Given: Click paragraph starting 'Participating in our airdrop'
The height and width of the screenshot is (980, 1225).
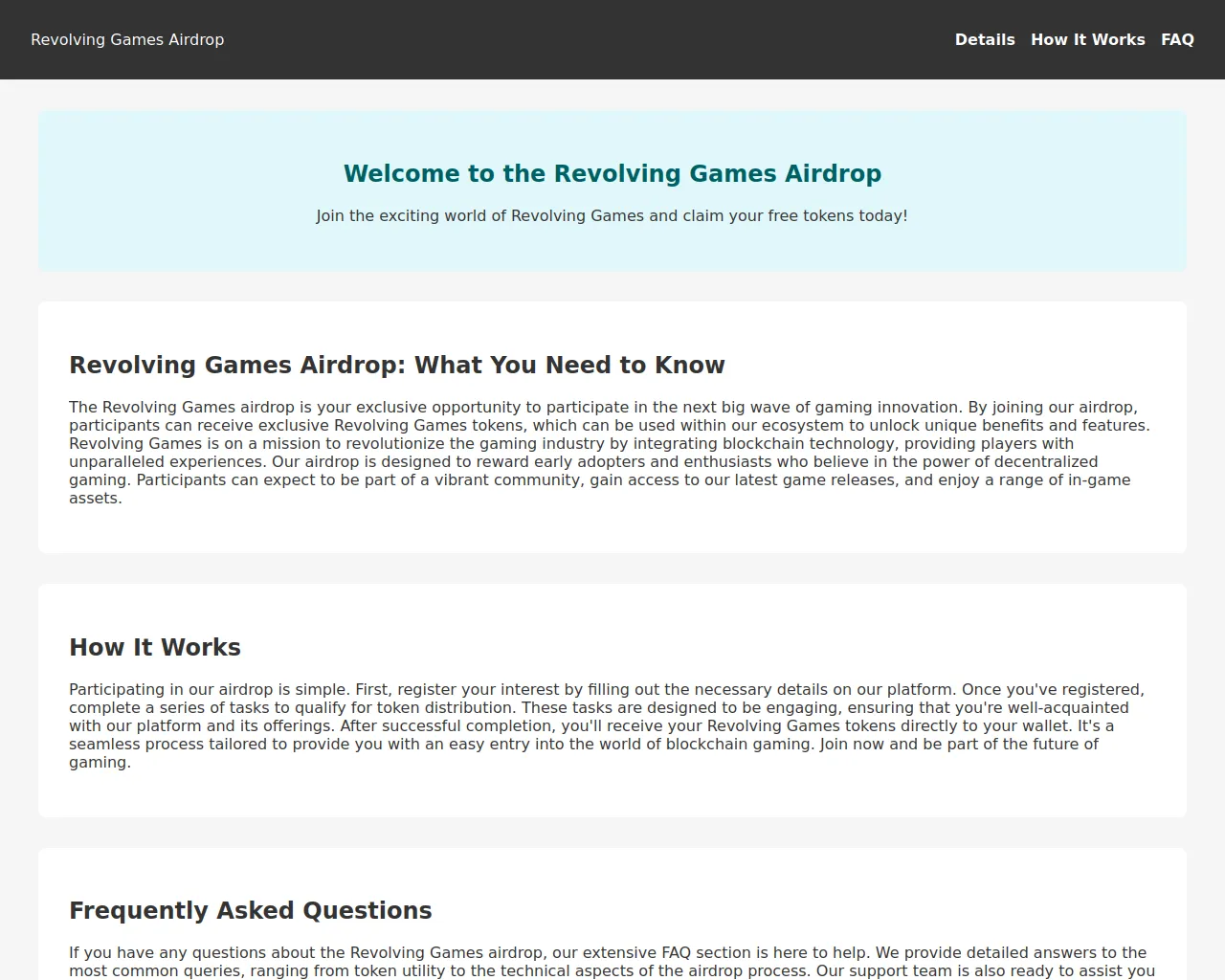Looking at the screenshot, I should pos(612,725).
